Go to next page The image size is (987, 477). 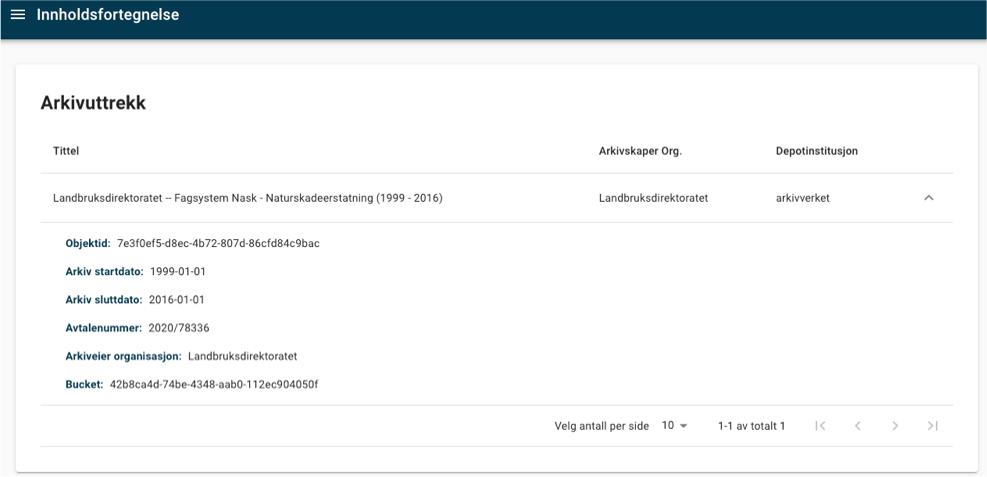pos(895,426)
